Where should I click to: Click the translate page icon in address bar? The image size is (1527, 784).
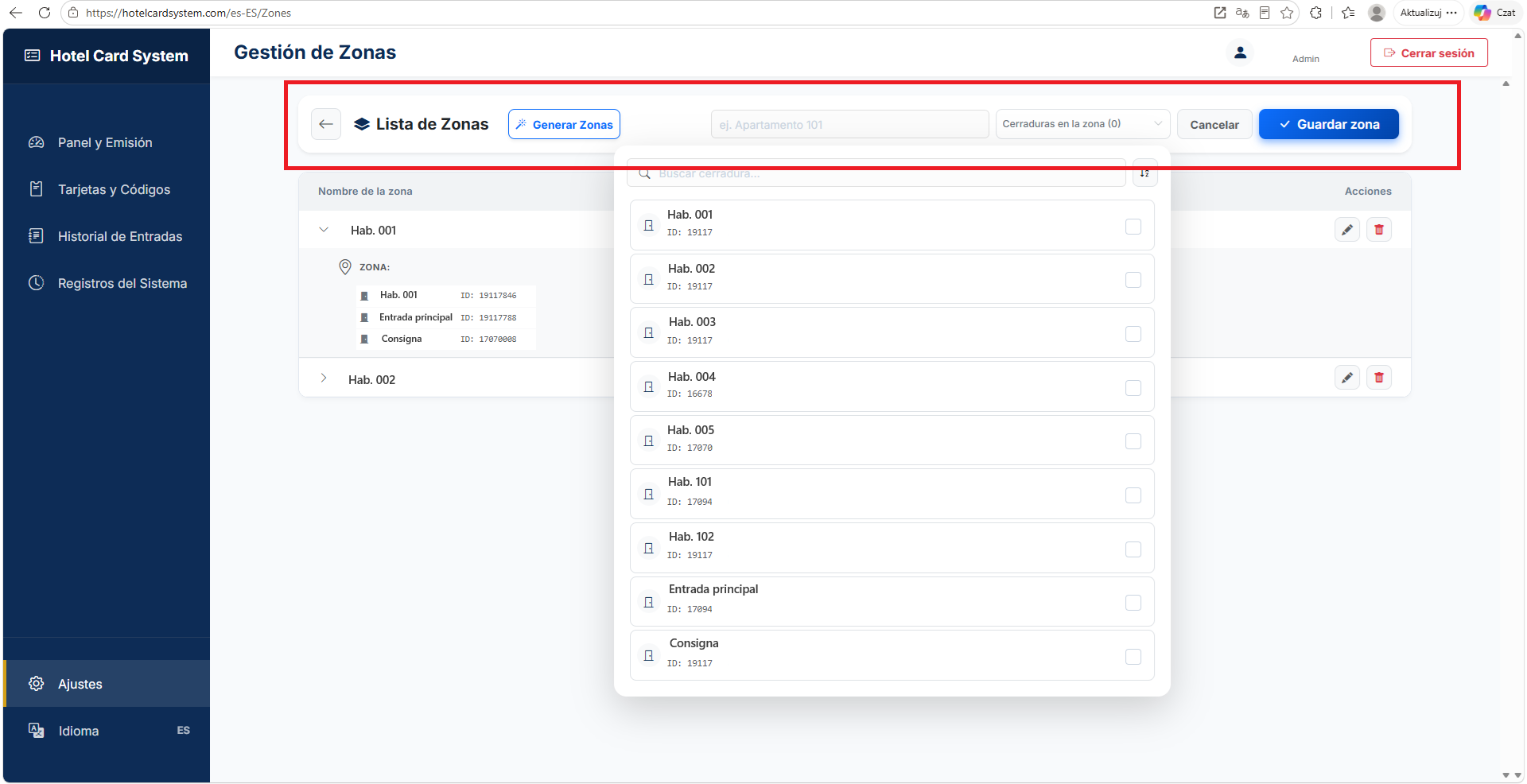[1242, 13]
